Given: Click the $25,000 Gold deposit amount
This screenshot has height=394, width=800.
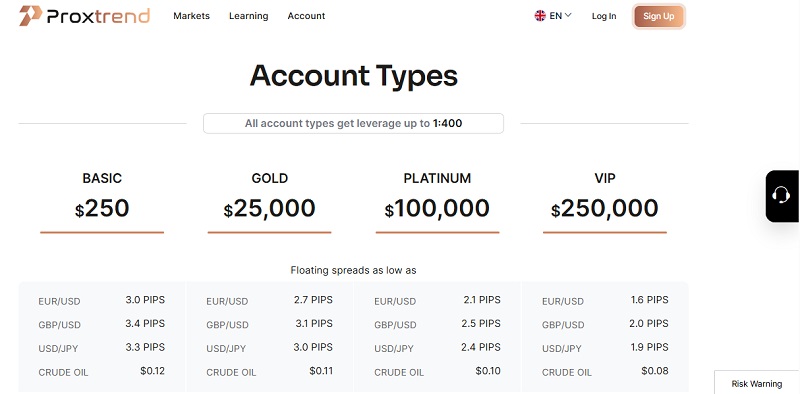Looking at the screenshot, I should pyautogui.click(x=269, y=208).
